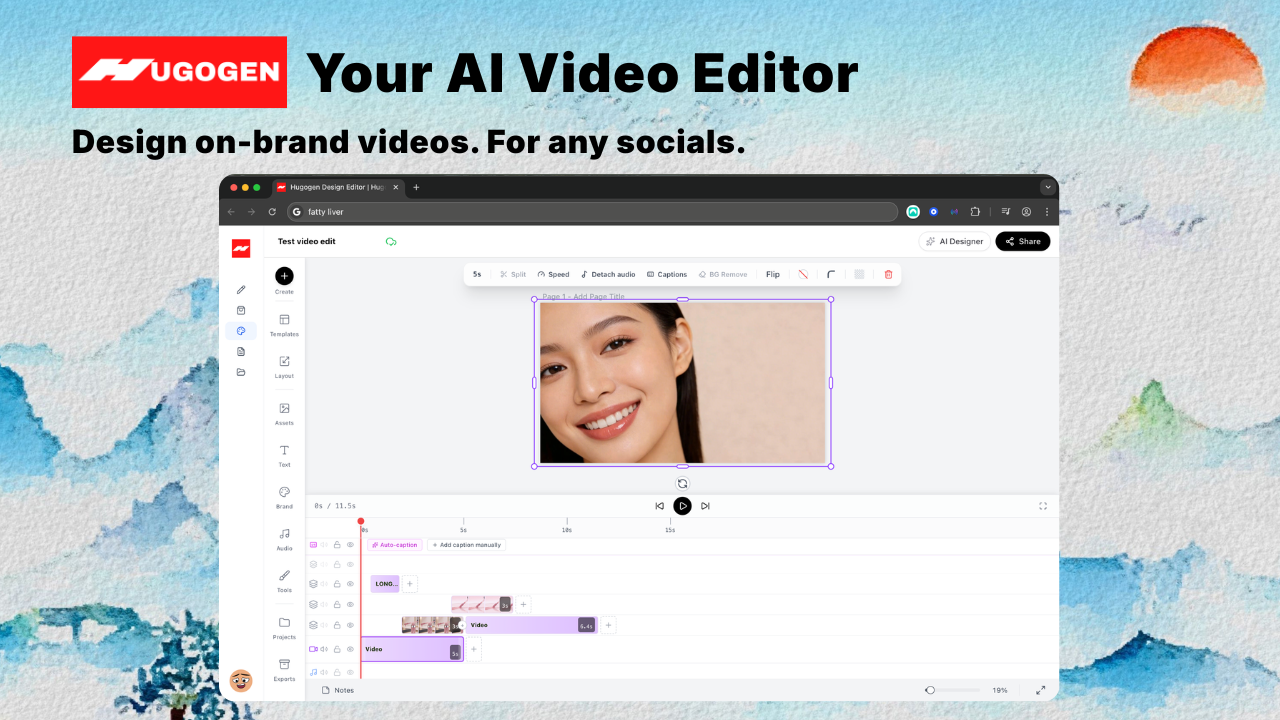Reload the page in the browser
The height and width of the screenshot is (720, 1280).
(272, 212)
